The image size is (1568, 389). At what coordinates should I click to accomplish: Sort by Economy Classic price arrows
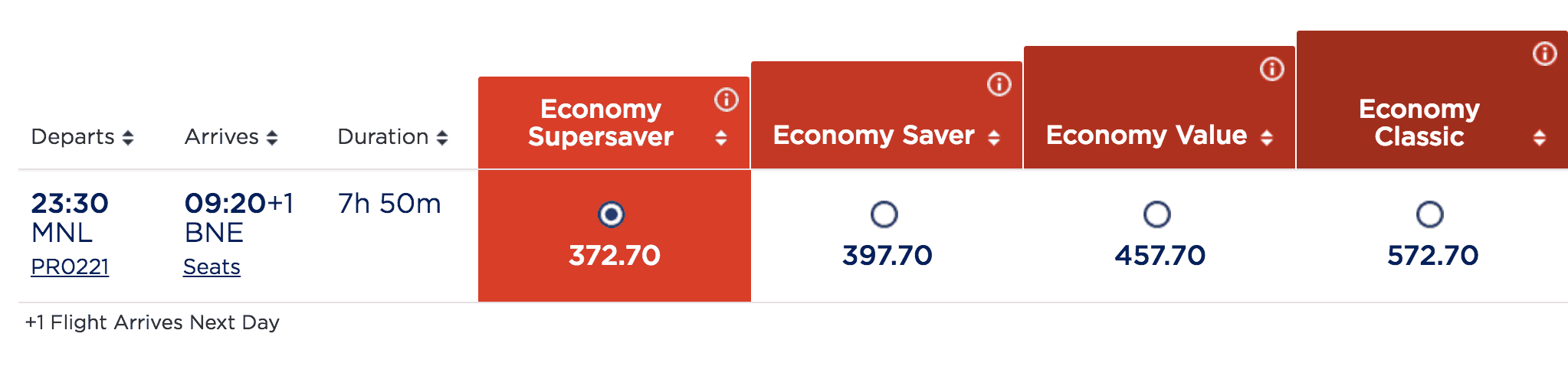(1539, 138)
